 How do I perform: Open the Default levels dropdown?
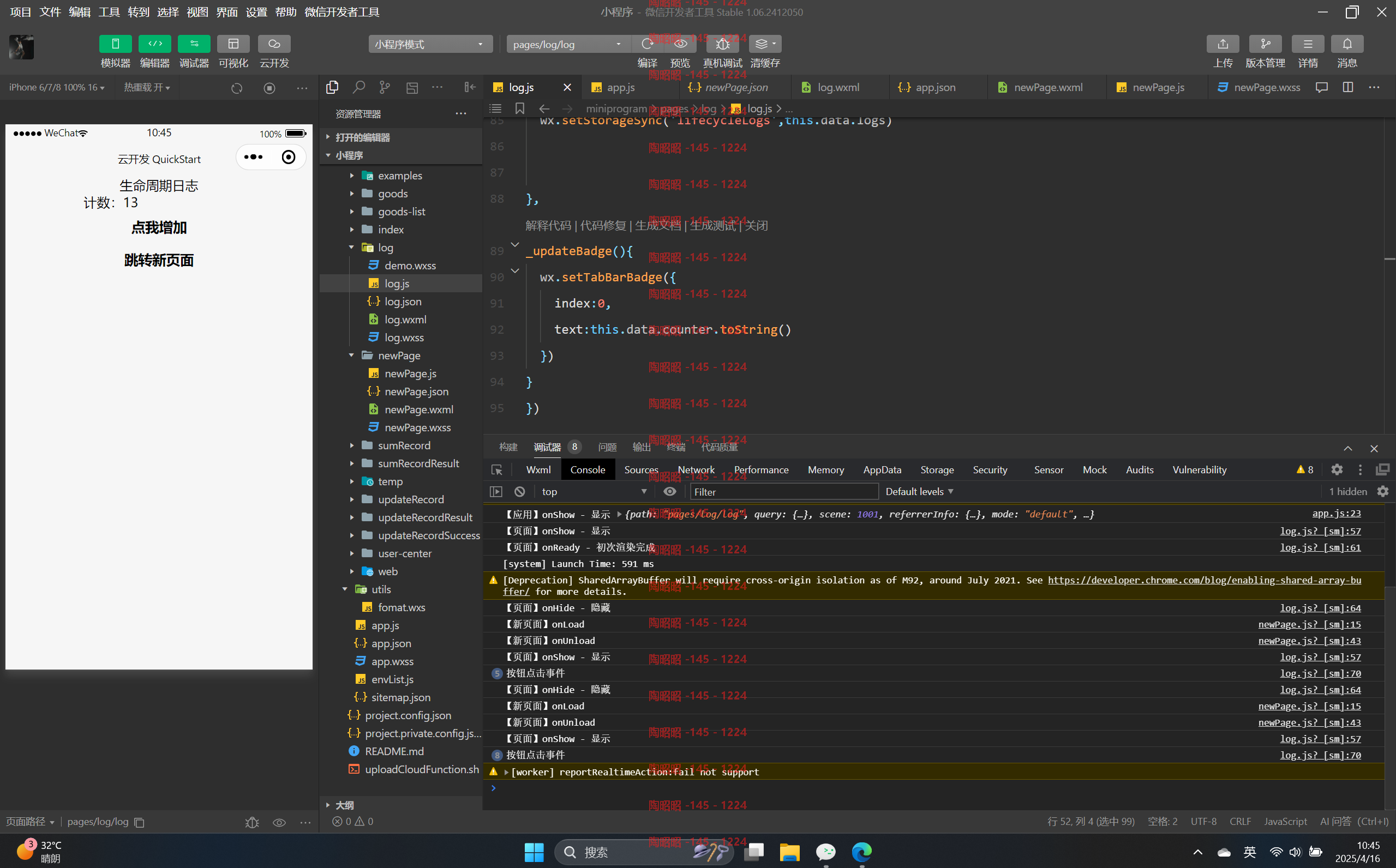click(919, 491)
